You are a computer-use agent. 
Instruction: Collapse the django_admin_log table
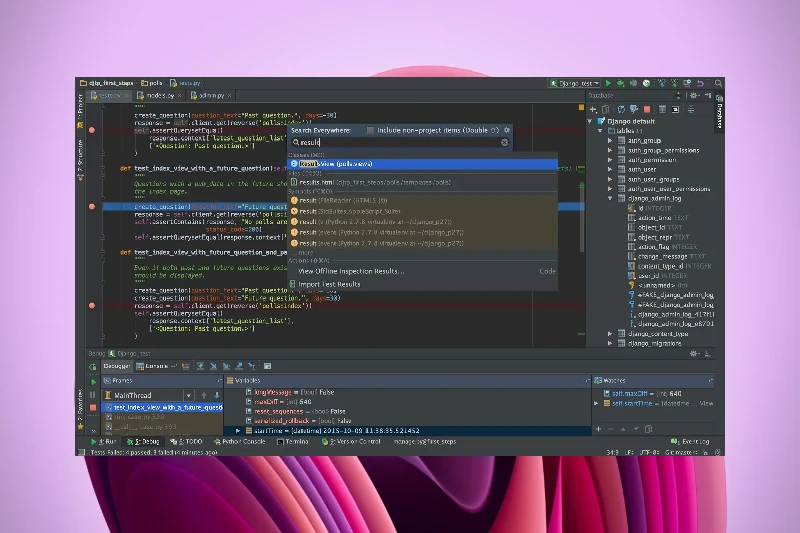(610, 198)
